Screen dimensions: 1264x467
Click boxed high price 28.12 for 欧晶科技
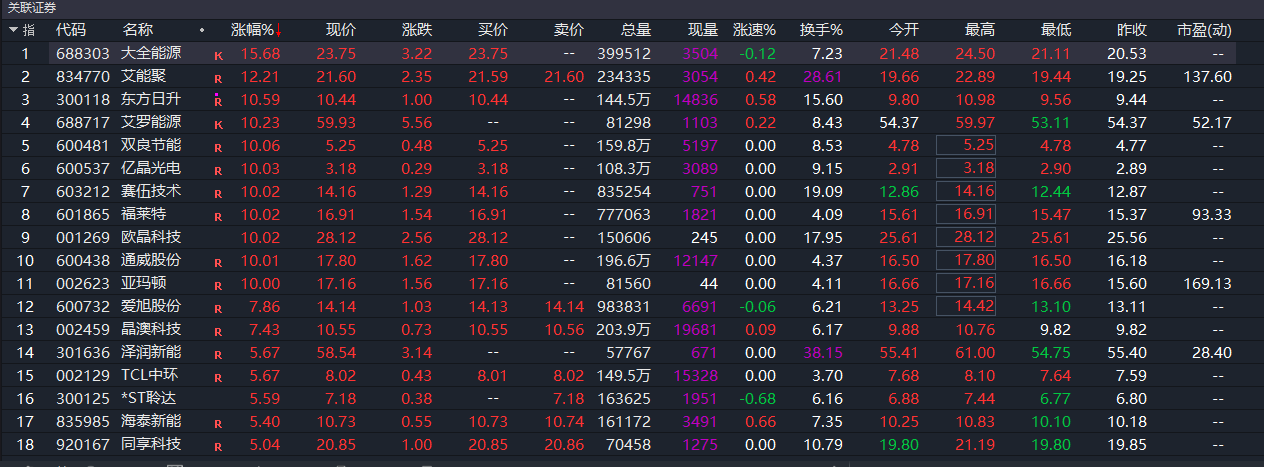tap(966, 237)
